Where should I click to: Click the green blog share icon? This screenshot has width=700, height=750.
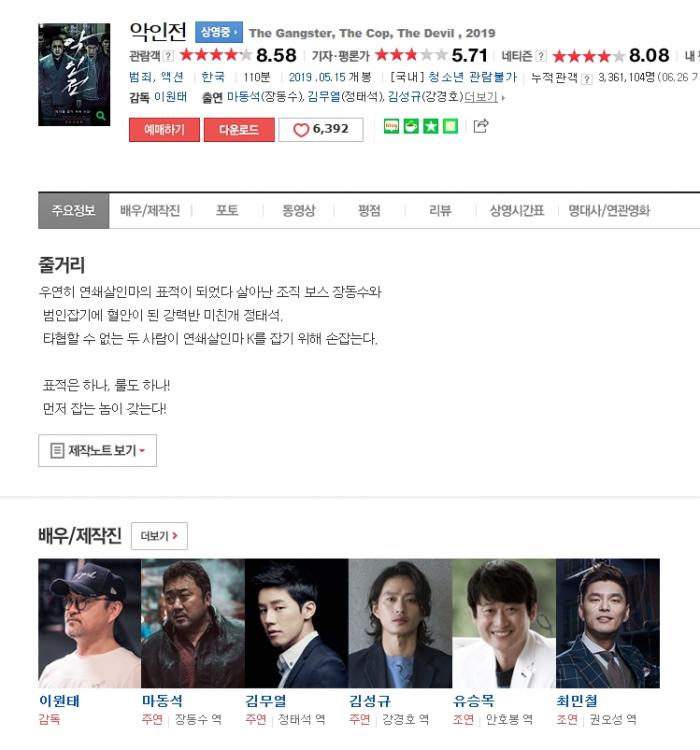point(391,126)
